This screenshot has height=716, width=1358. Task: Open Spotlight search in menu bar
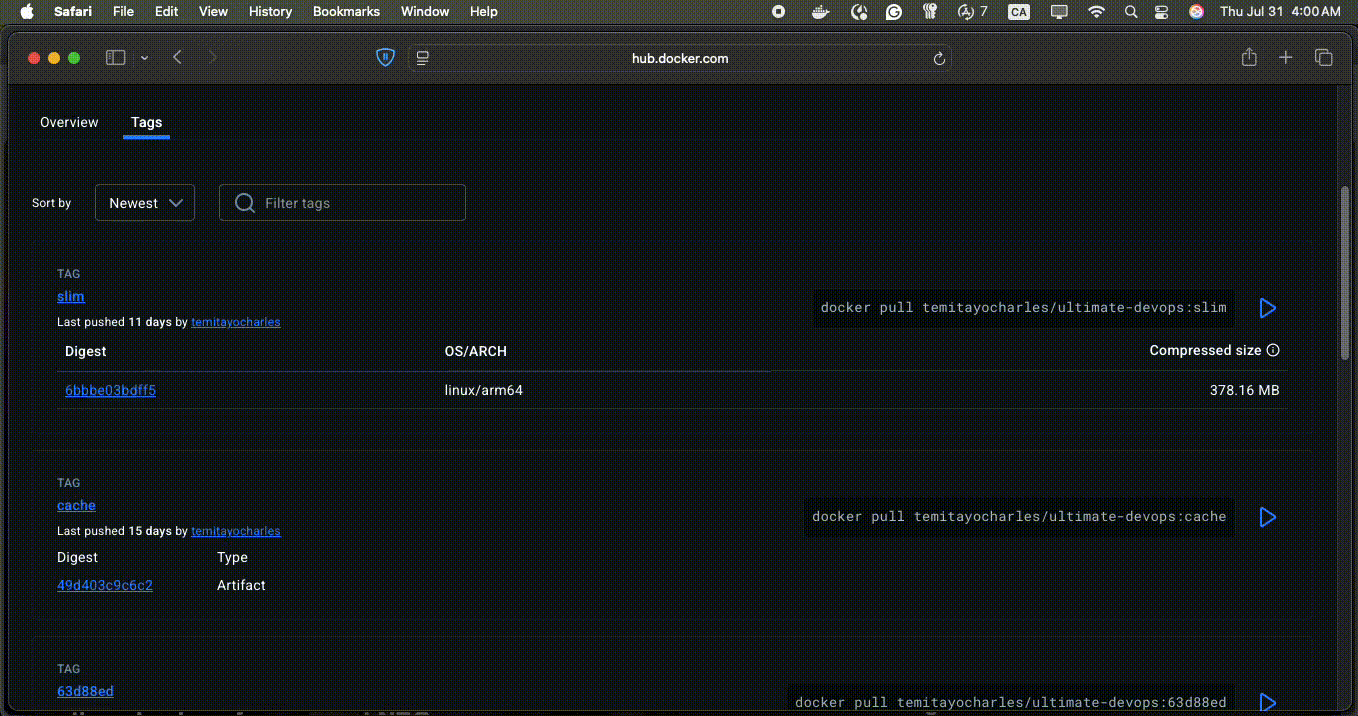[x=1131, y=12]
